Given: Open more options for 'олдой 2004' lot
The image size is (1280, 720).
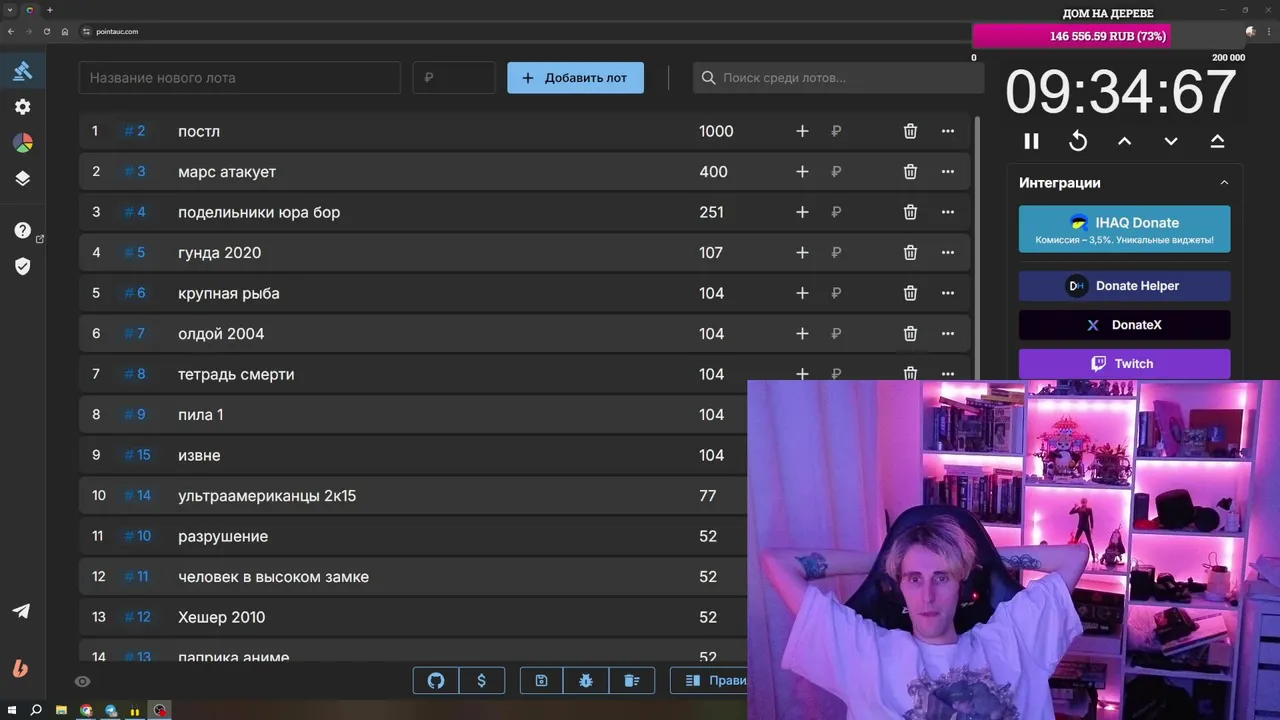Looking at the screenshot, I should (x=948, y=334).
